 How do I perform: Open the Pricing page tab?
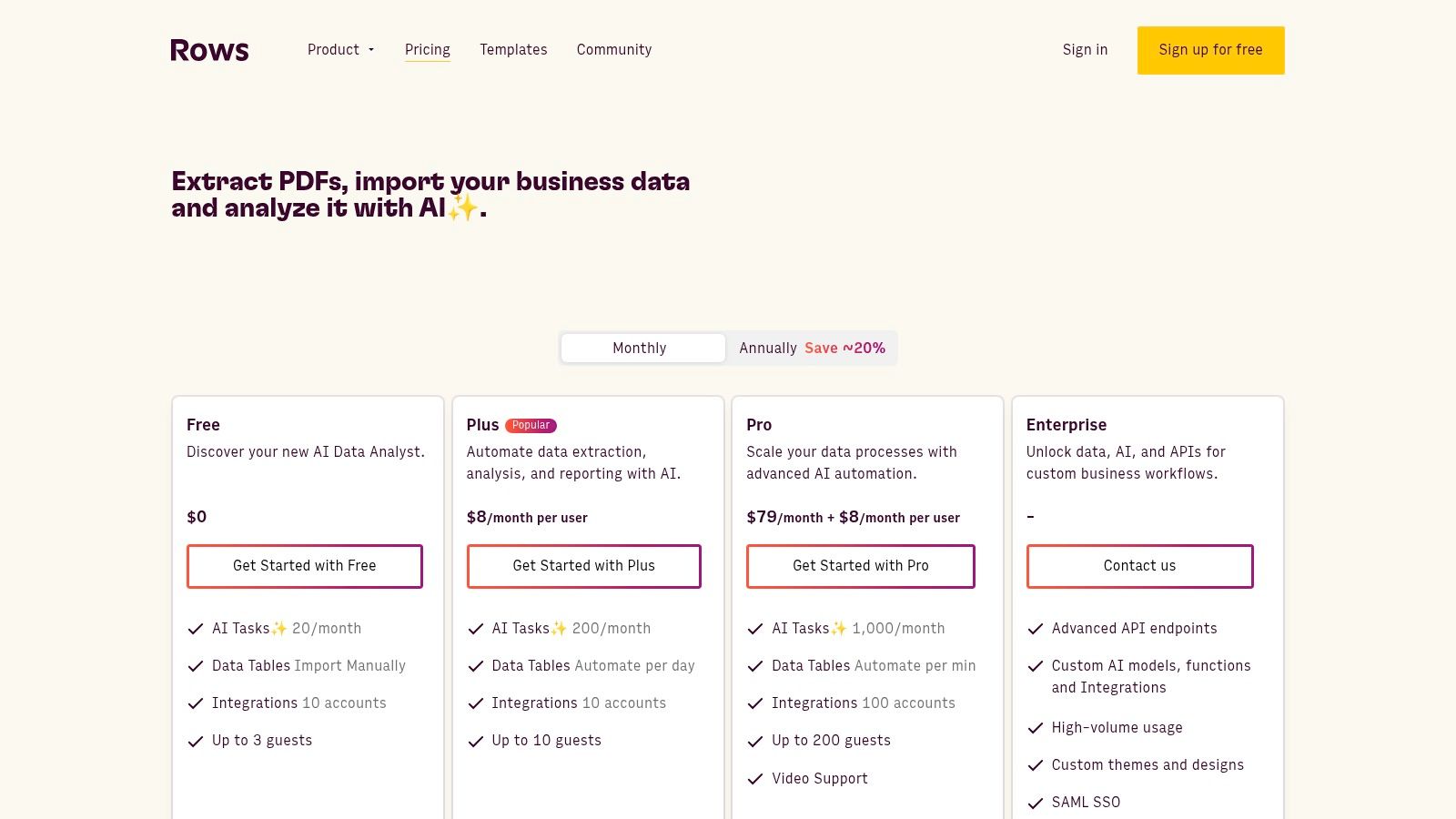427,50
